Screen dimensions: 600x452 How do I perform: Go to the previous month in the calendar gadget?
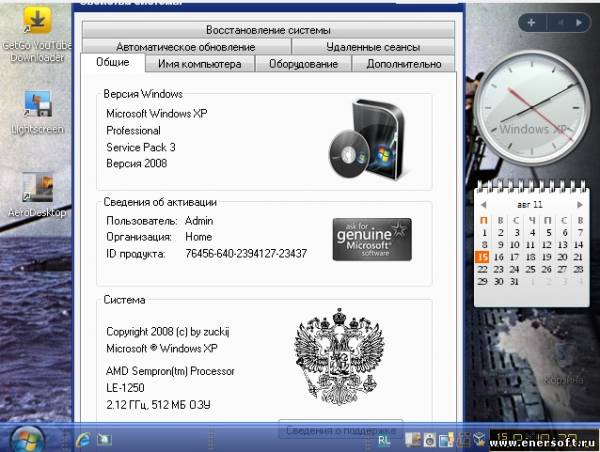483,205
